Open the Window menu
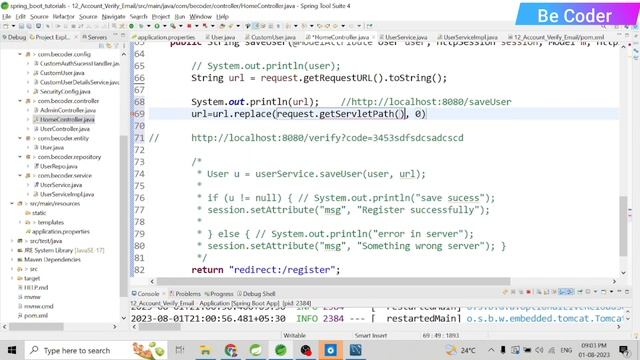 pos(200,16)
